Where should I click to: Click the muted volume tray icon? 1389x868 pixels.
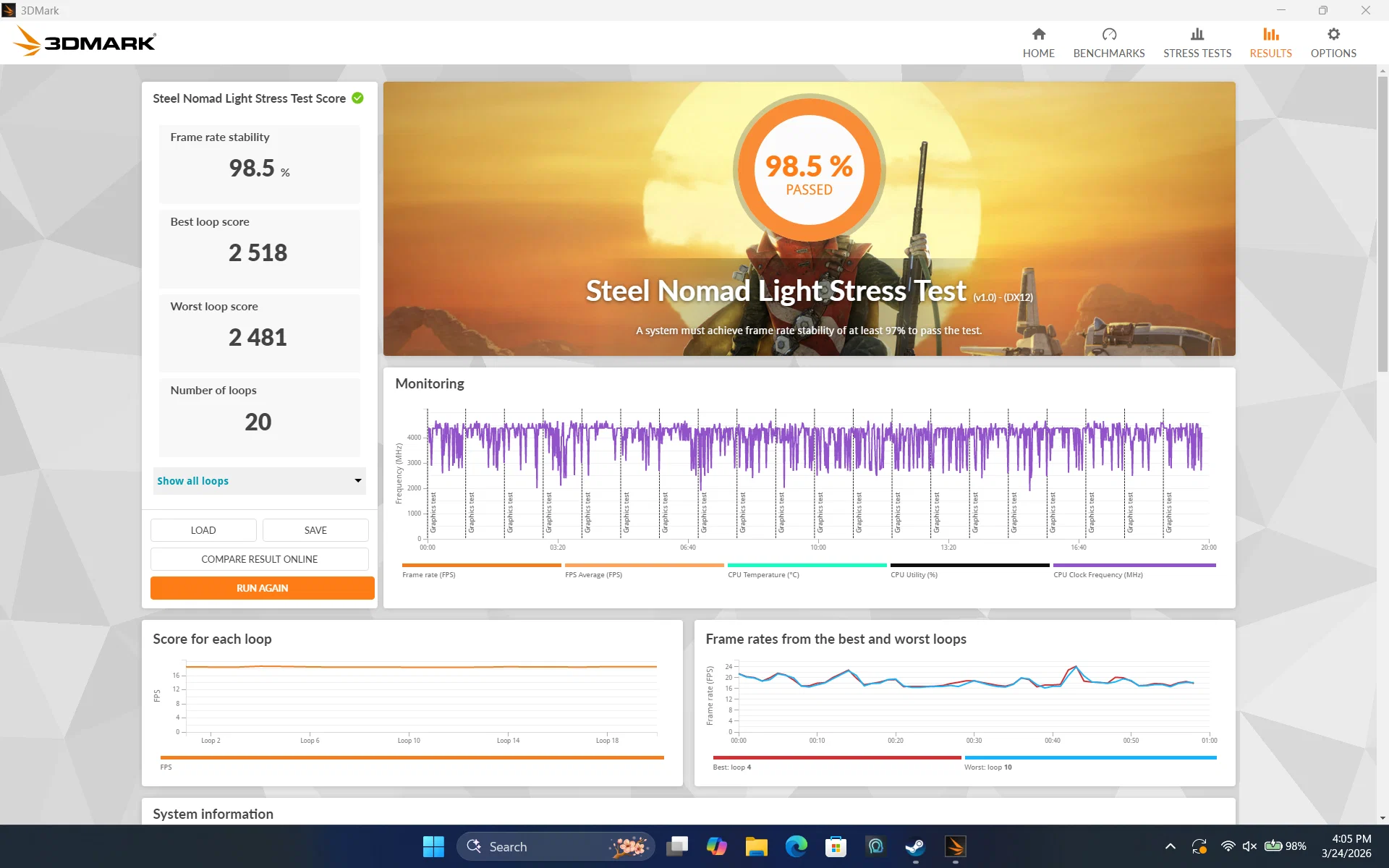pyautogui.click(x=1249, y=846)
